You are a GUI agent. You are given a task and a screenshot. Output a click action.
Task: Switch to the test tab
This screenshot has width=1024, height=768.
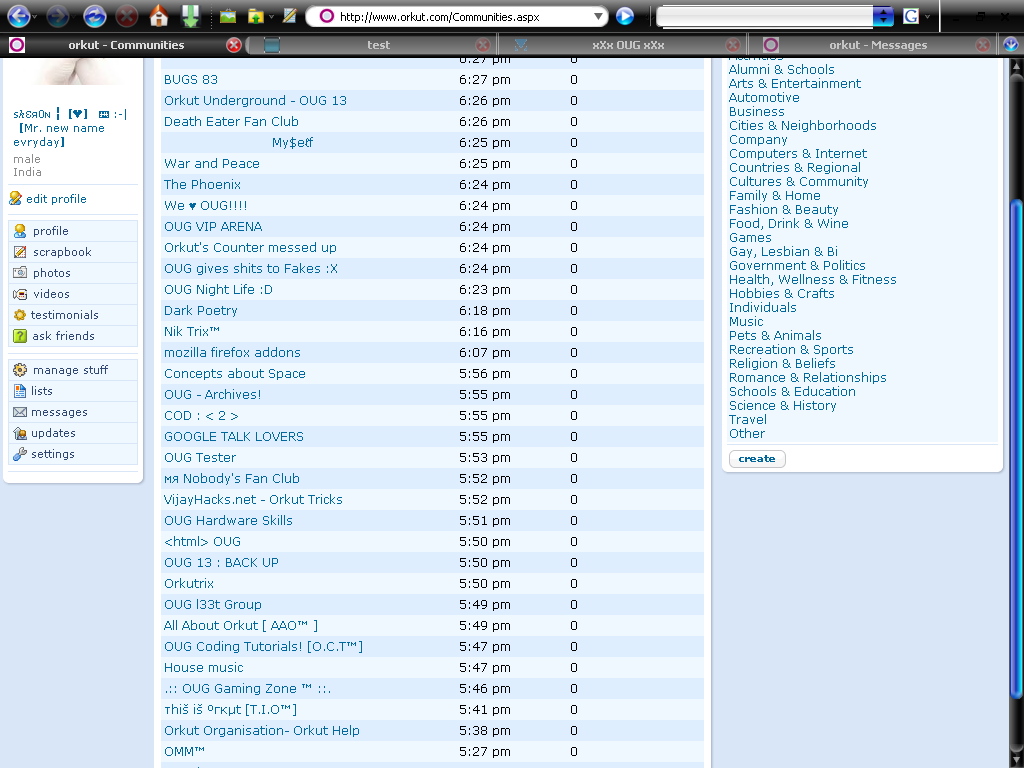click(x=377, y=45)
